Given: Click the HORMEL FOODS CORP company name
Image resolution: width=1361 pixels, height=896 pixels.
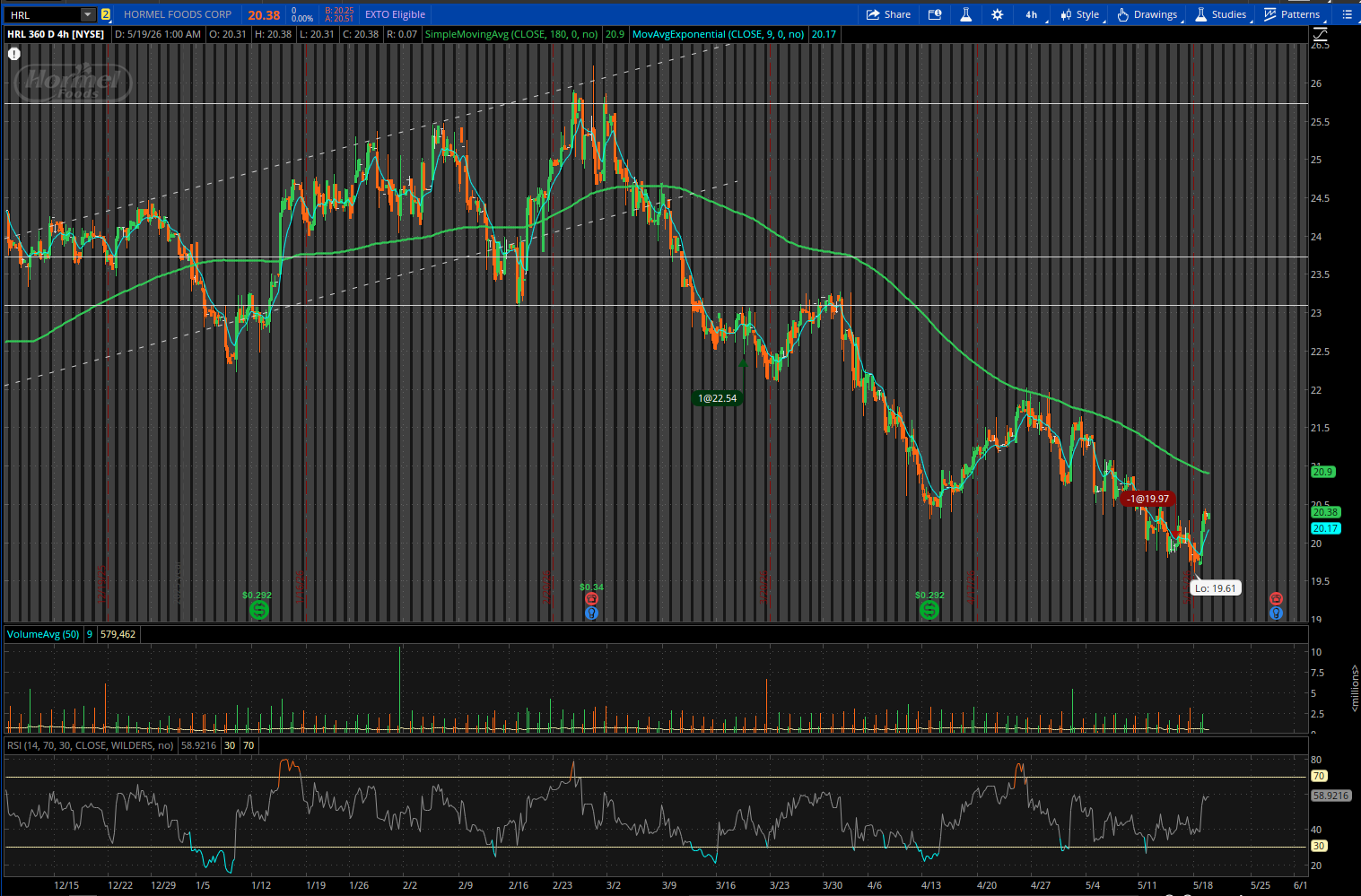Looking at the screenshot, I should (x=178, y=14).
